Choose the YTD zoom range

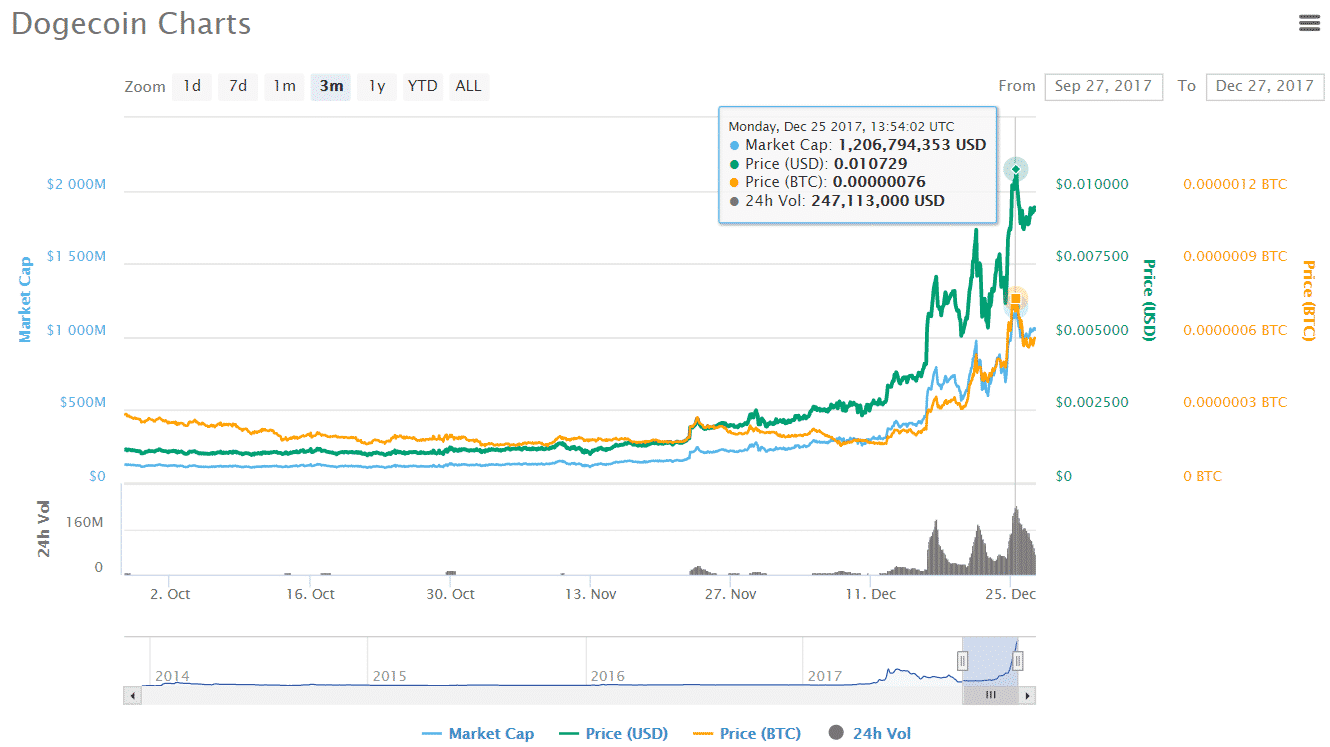pos(422,86)
